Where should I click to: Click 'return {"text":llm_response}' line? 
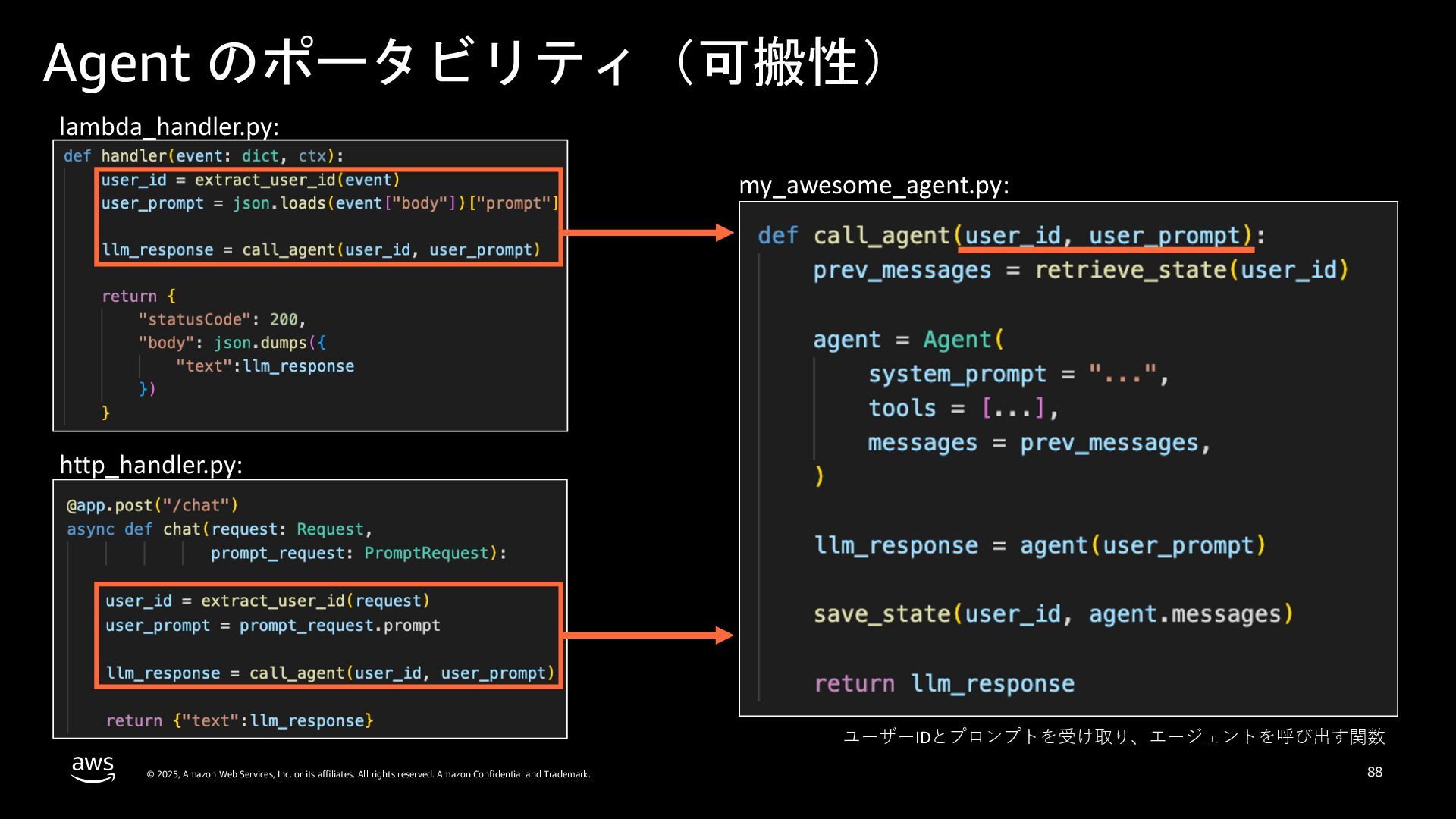click(x=240, y=720)
